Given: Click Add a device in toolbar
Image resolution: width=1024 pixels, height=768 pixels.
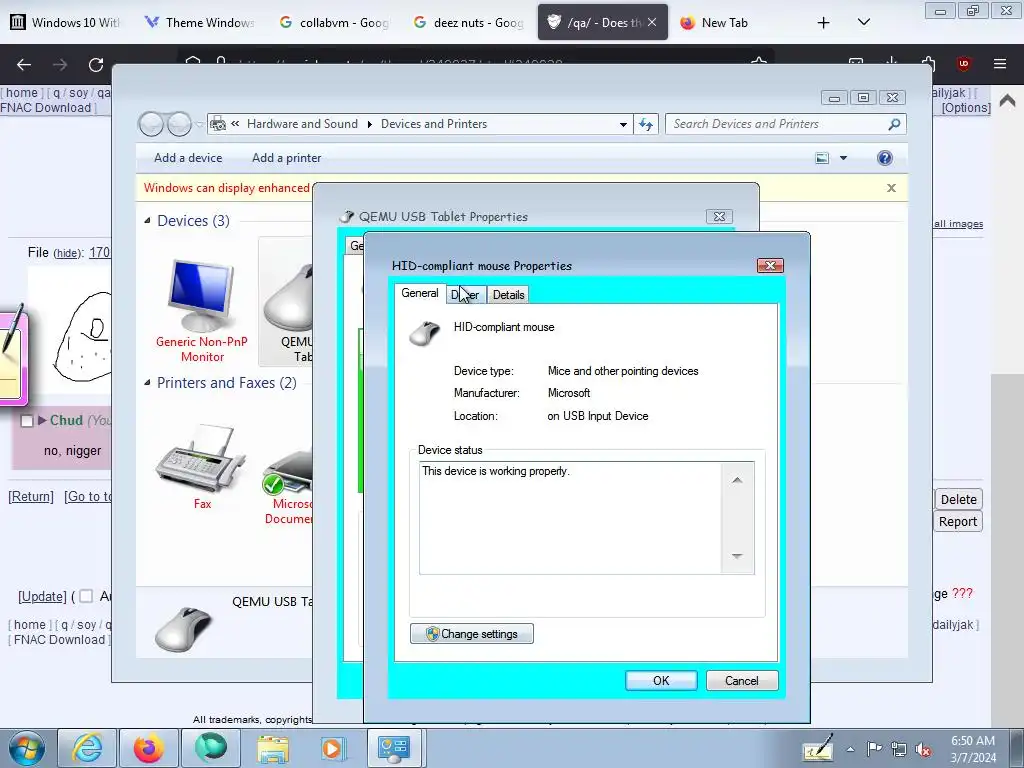Looking at the screenshot, I should [188, 157].
